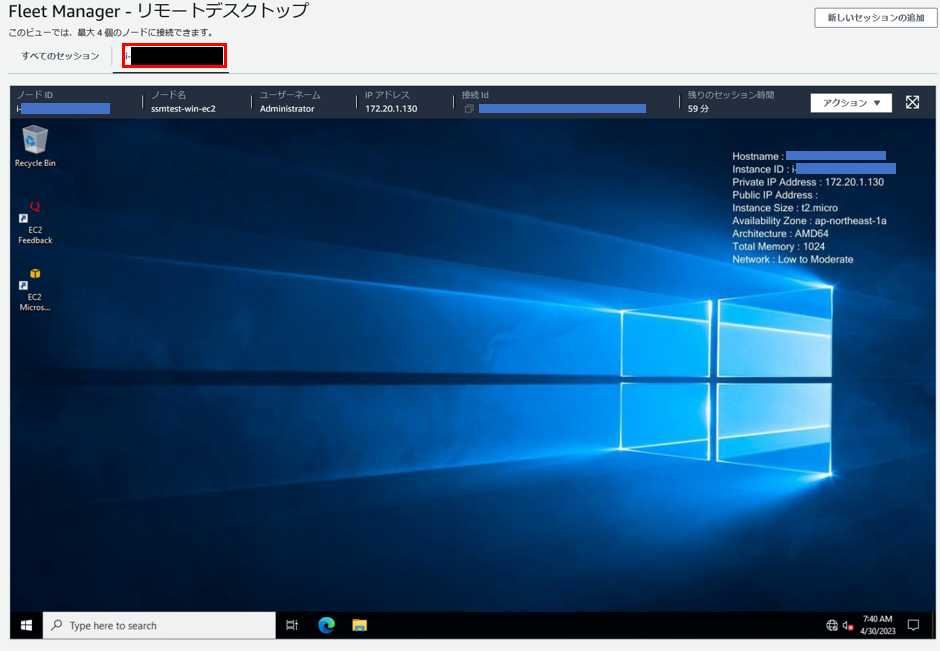This screenshot has width=940, height=651.
Task: Click the muted speaker tray icon
Action: click(x=848, y=626)
